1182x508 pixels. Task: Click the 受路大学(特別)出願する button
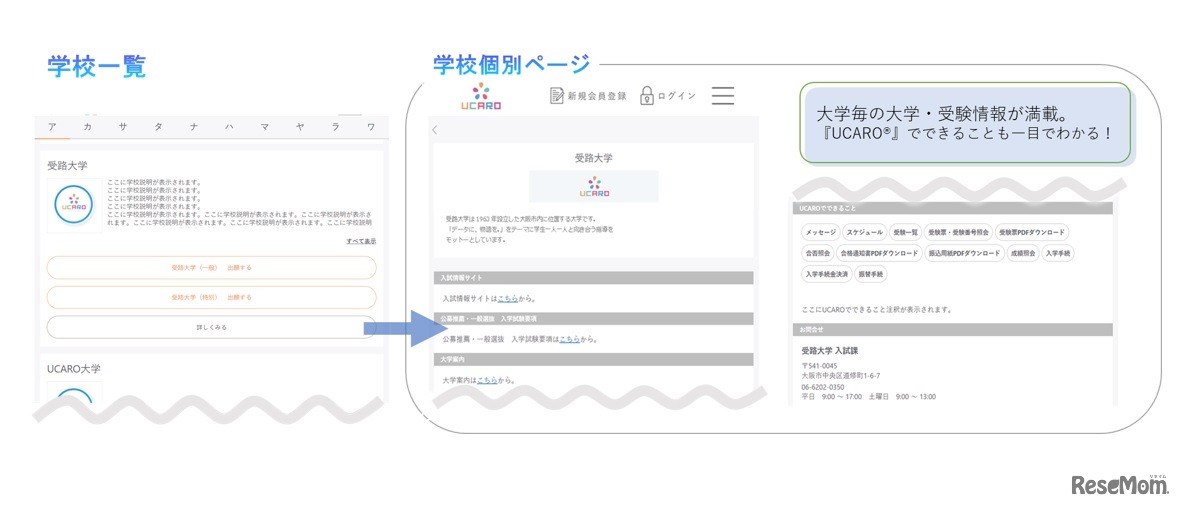(x=211, y=297)
